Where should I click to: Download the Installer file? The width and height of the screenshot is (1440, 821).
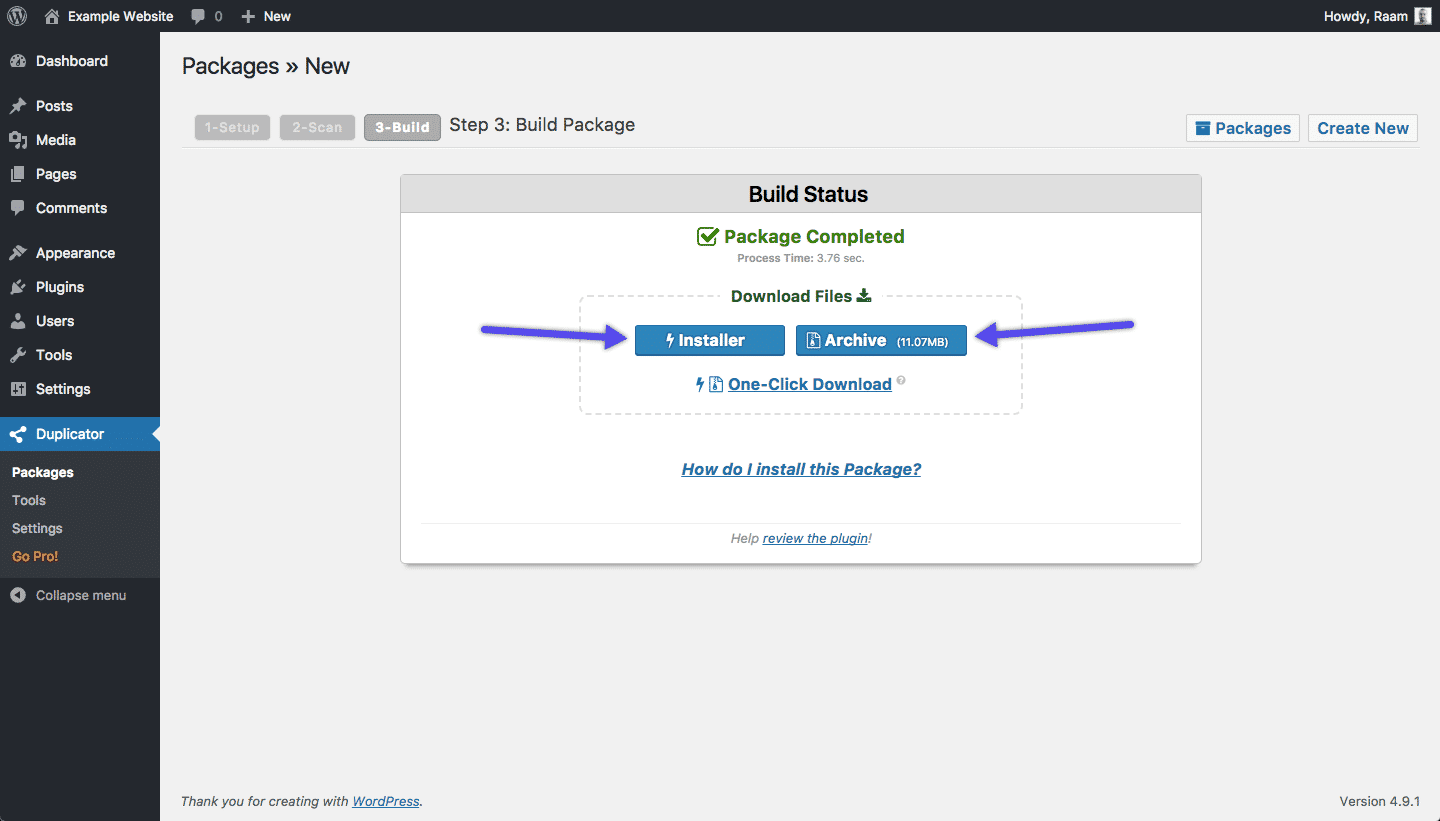[x=709, y=340]
